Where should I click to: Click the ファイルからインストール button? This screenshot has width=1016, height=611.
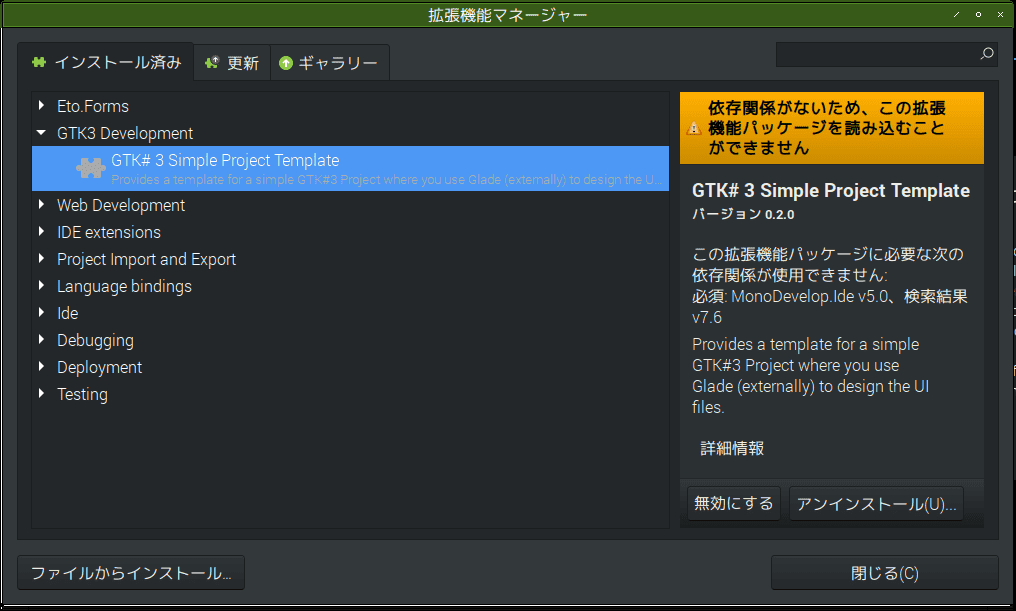pos(130,572)
